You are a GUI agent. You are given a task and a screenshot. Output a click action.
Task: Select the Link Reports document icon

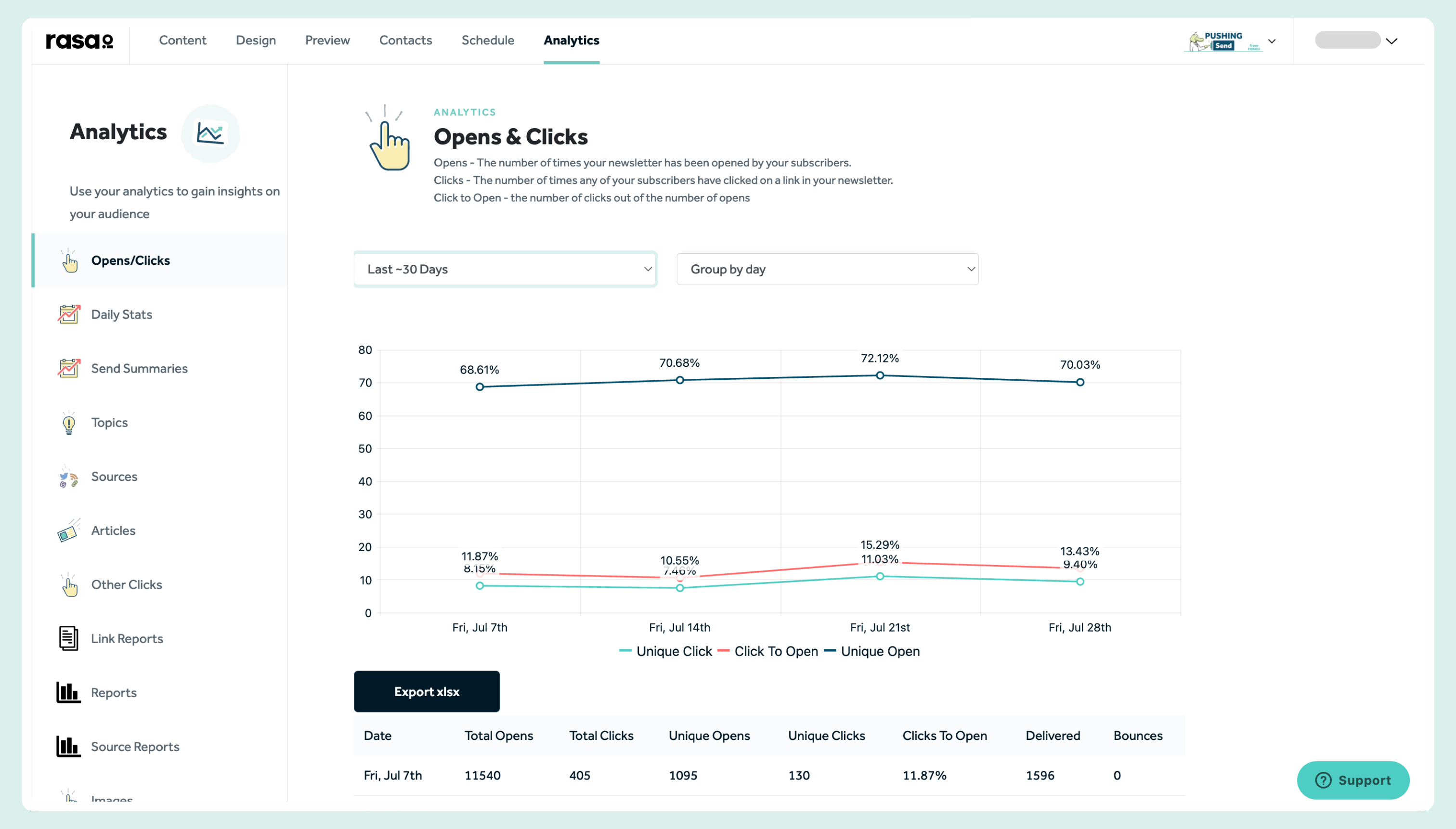click(x=68, y=638)
